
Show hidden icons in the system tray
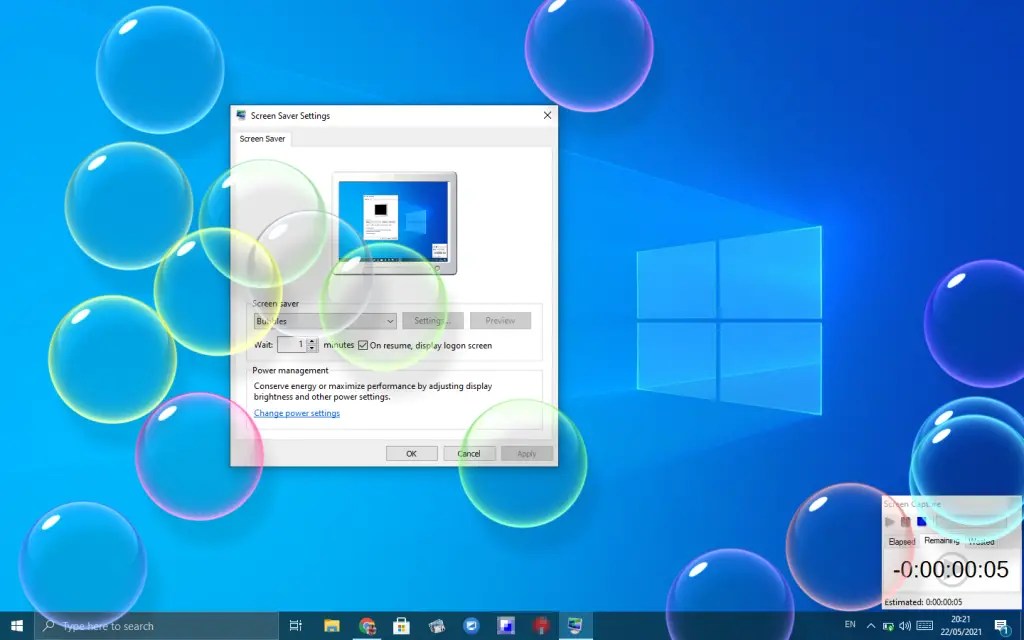871,625
